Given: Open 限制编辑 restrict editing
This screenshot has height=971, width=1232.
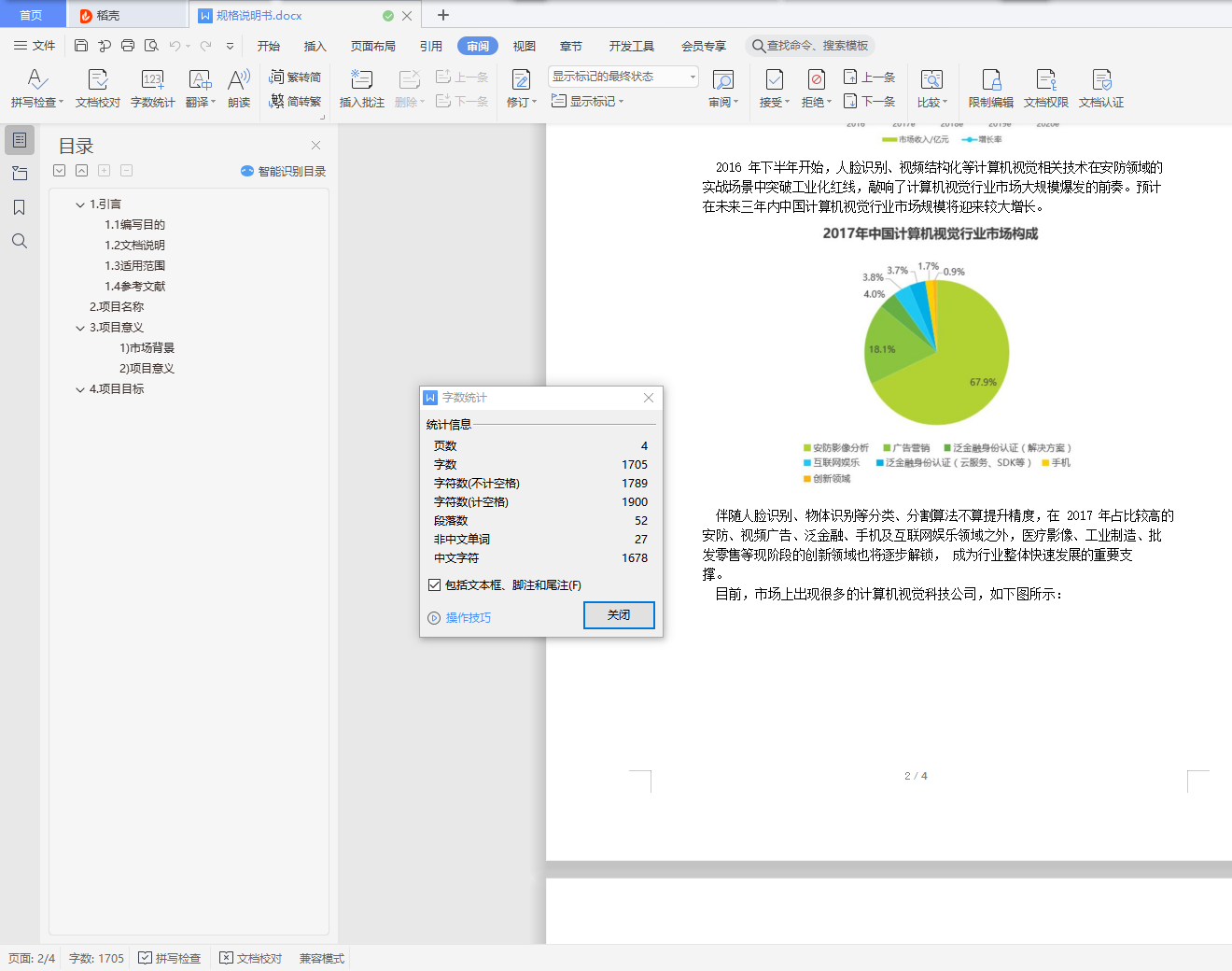Looking at the screenshot, I should 991,89.
